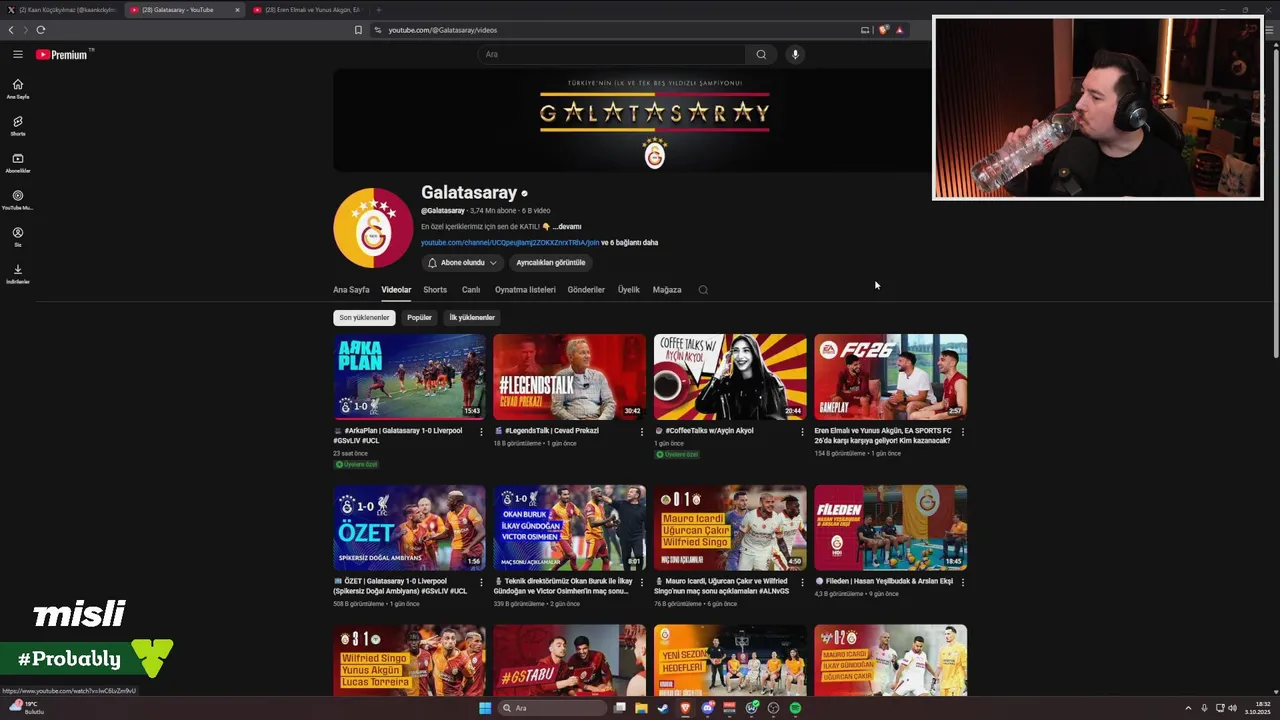This screenshot has height=720, width=1280.
Task: Switch to the Shorts channel tab
Action: tap(435, 290)
